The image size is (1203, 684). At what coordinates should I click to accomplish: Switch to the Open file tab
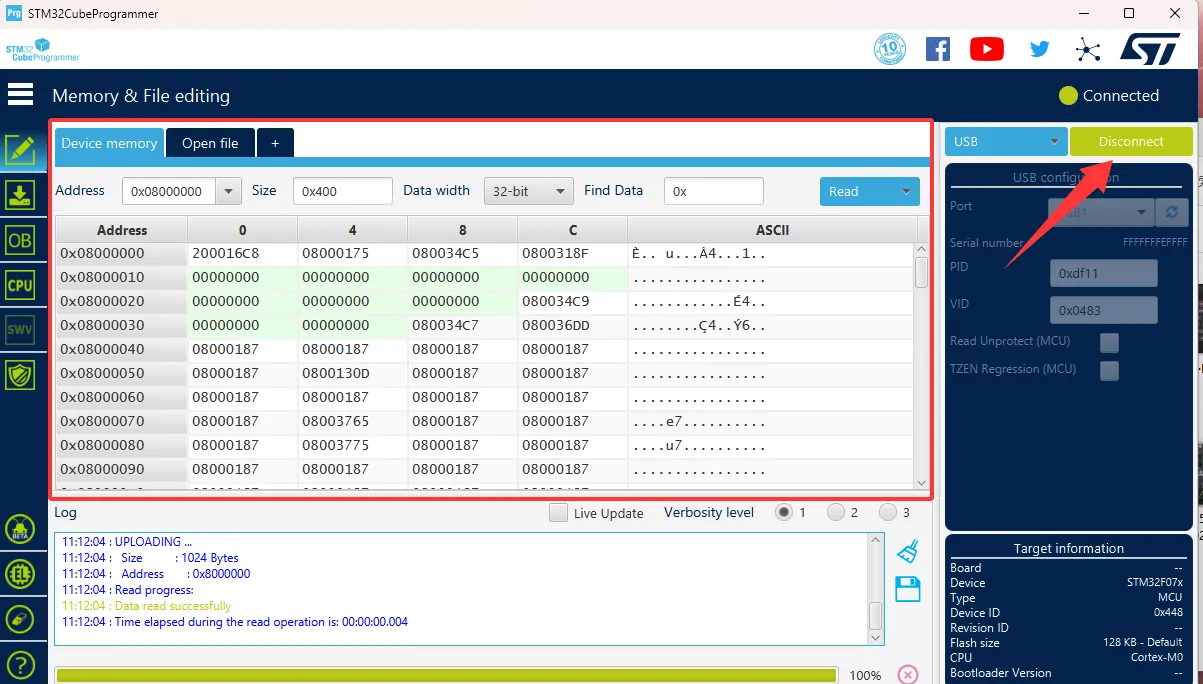[210, 143]
